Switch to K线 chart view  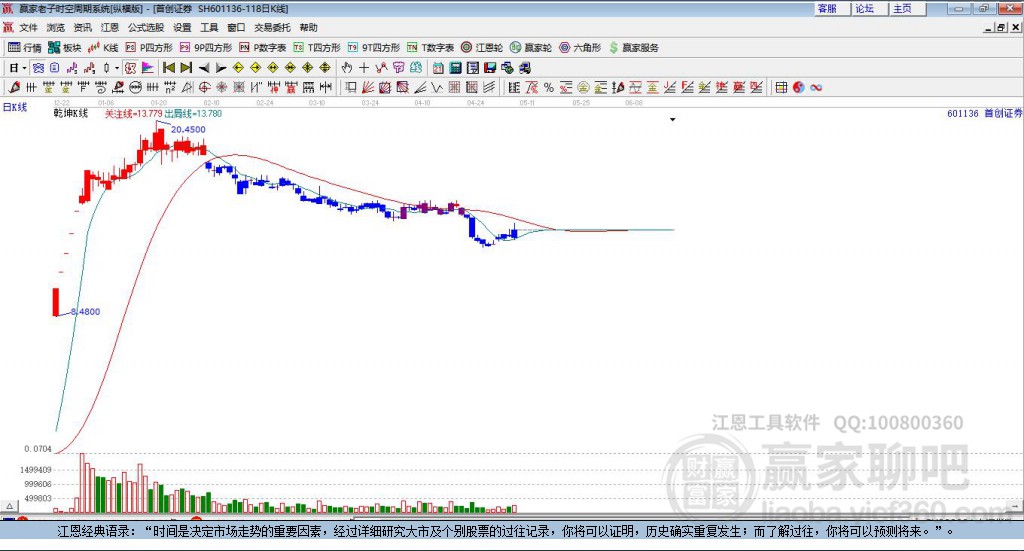click(x=103, y=48)
